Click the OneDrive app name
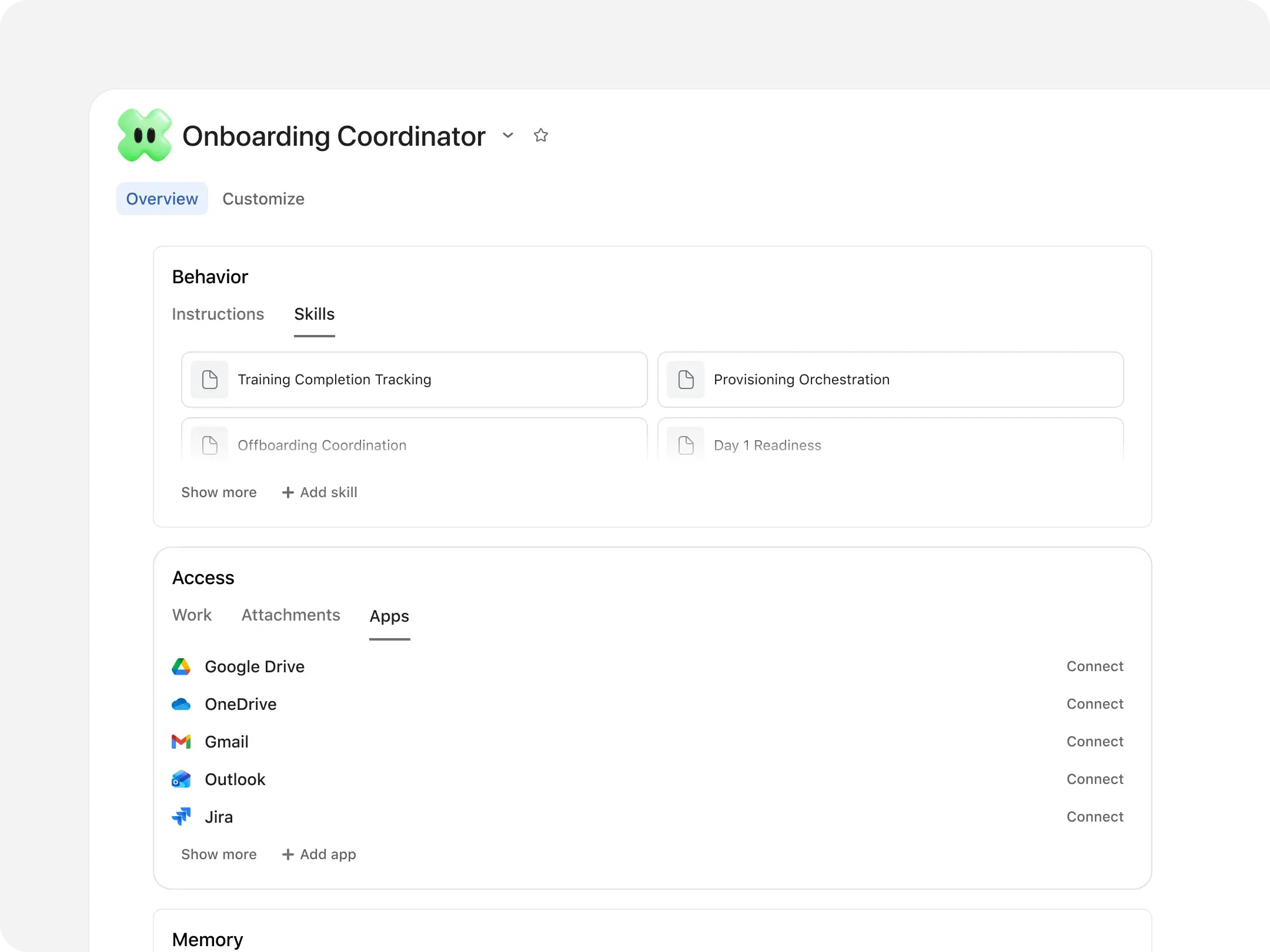This screenshot has height=952, width=1270. click(240, 704)
